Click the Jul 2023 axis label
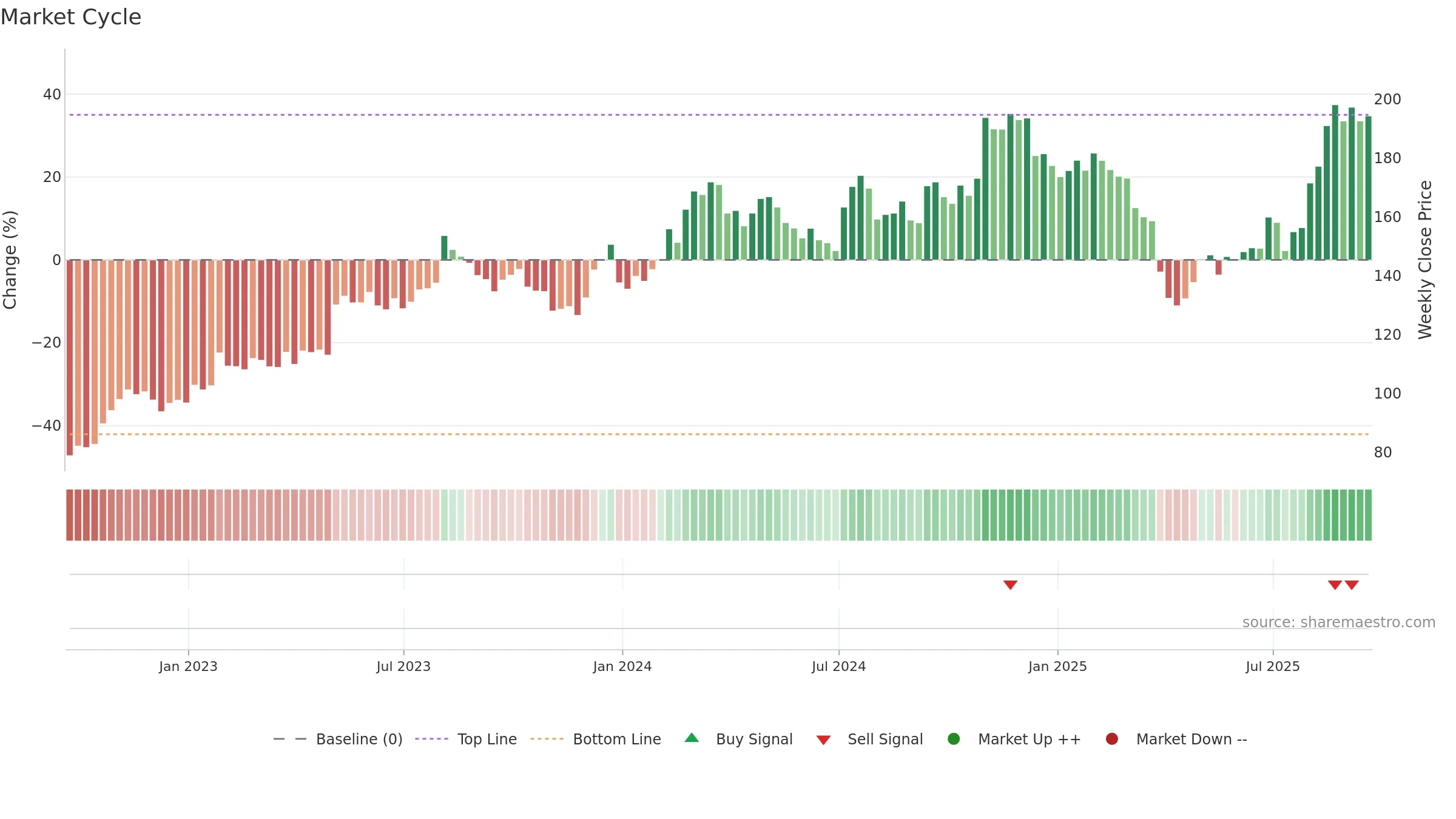1456x819 pixels. 403,666
